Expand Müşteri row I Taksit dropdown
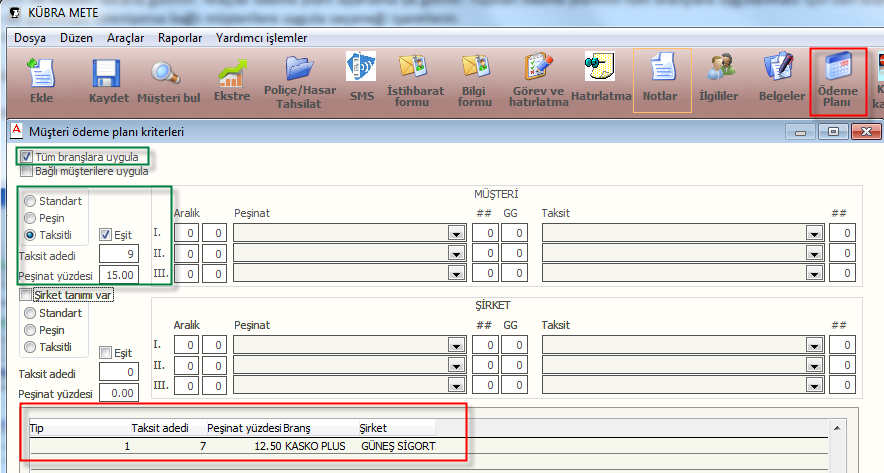 [813, 233]
